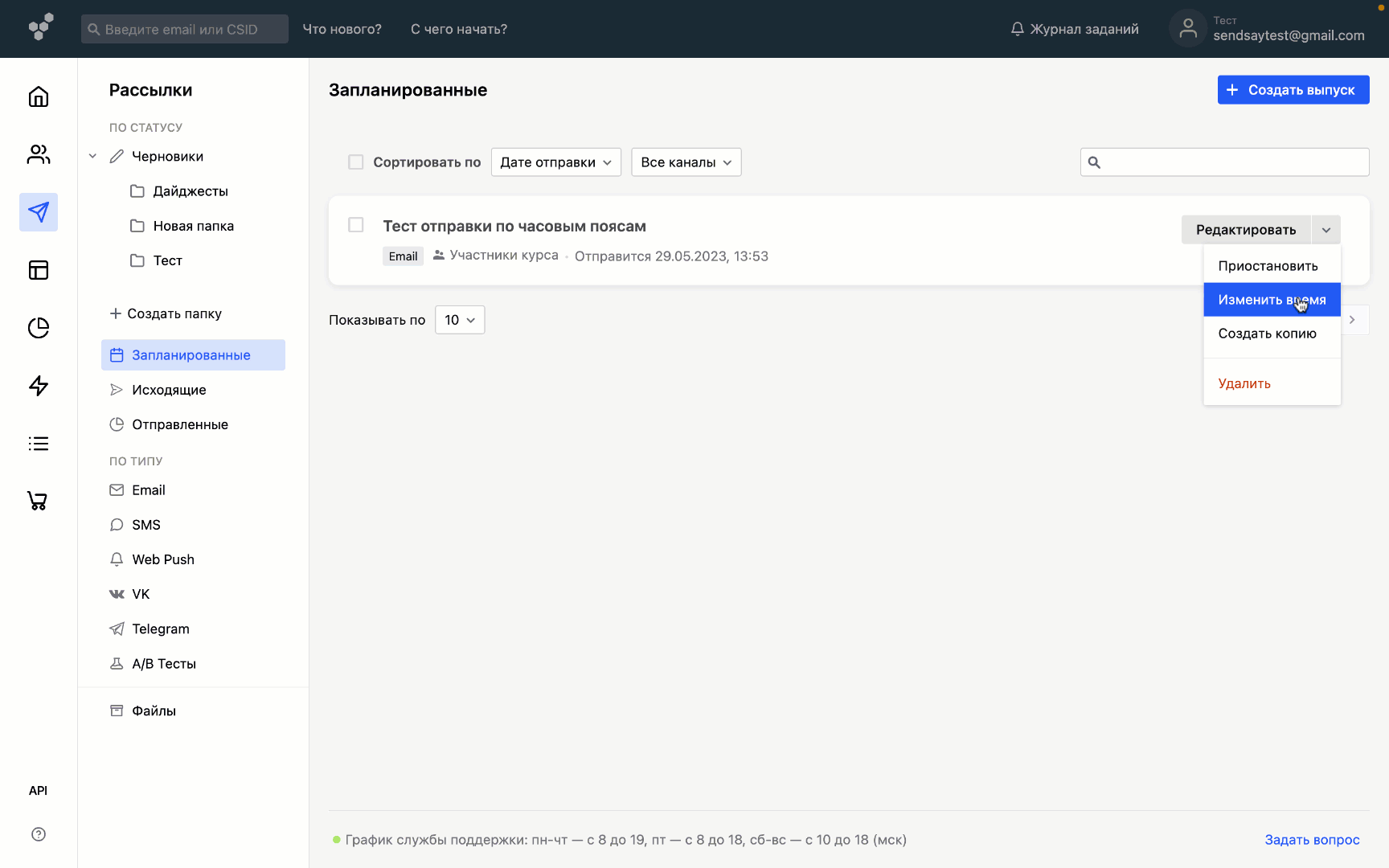1389x868 pixels.
Task: Click the paper plane mailings icon
Action: (x=39, y=212)
